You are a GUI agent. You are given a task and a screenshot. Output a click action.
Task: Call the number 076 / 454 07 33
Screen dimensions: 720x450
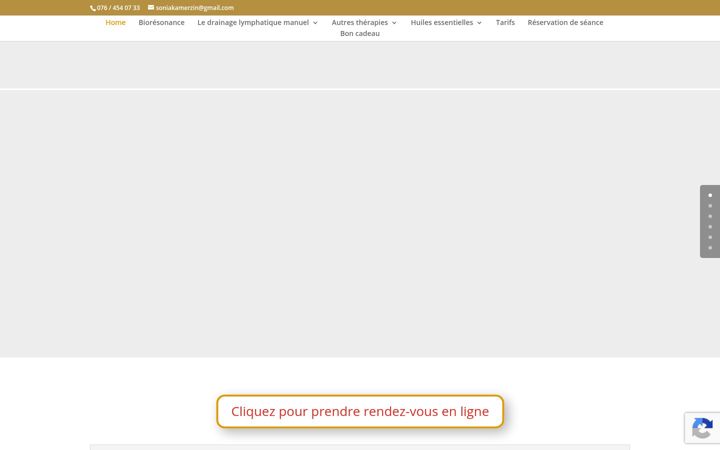click(x=118, y=8)
